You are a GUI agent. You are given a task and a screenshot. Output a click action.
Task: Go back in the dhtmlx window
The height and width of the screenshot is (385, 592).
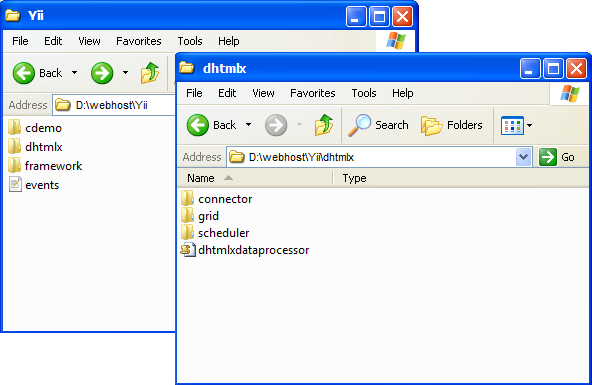click(x=211, y=125)
